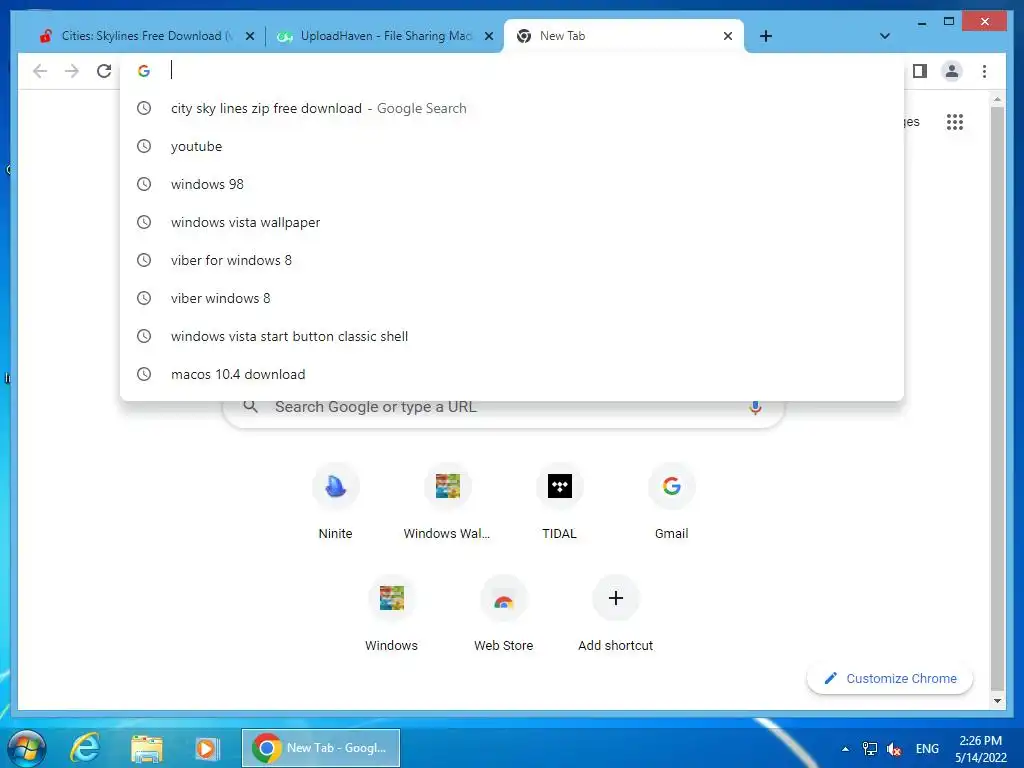This screenshot has width=1024, height=768.
Task: Launch Windows Media Player from taskbar
Action: click(x=207, y=748)
